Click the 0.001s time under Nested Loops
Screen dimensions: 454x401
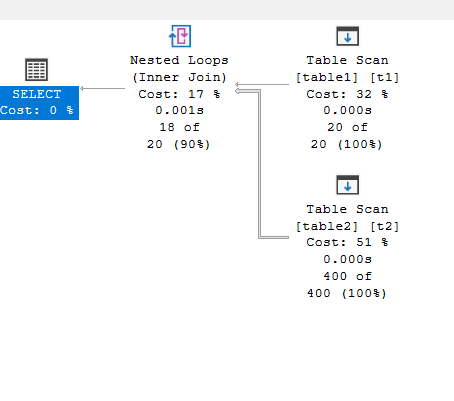(179, 110)
